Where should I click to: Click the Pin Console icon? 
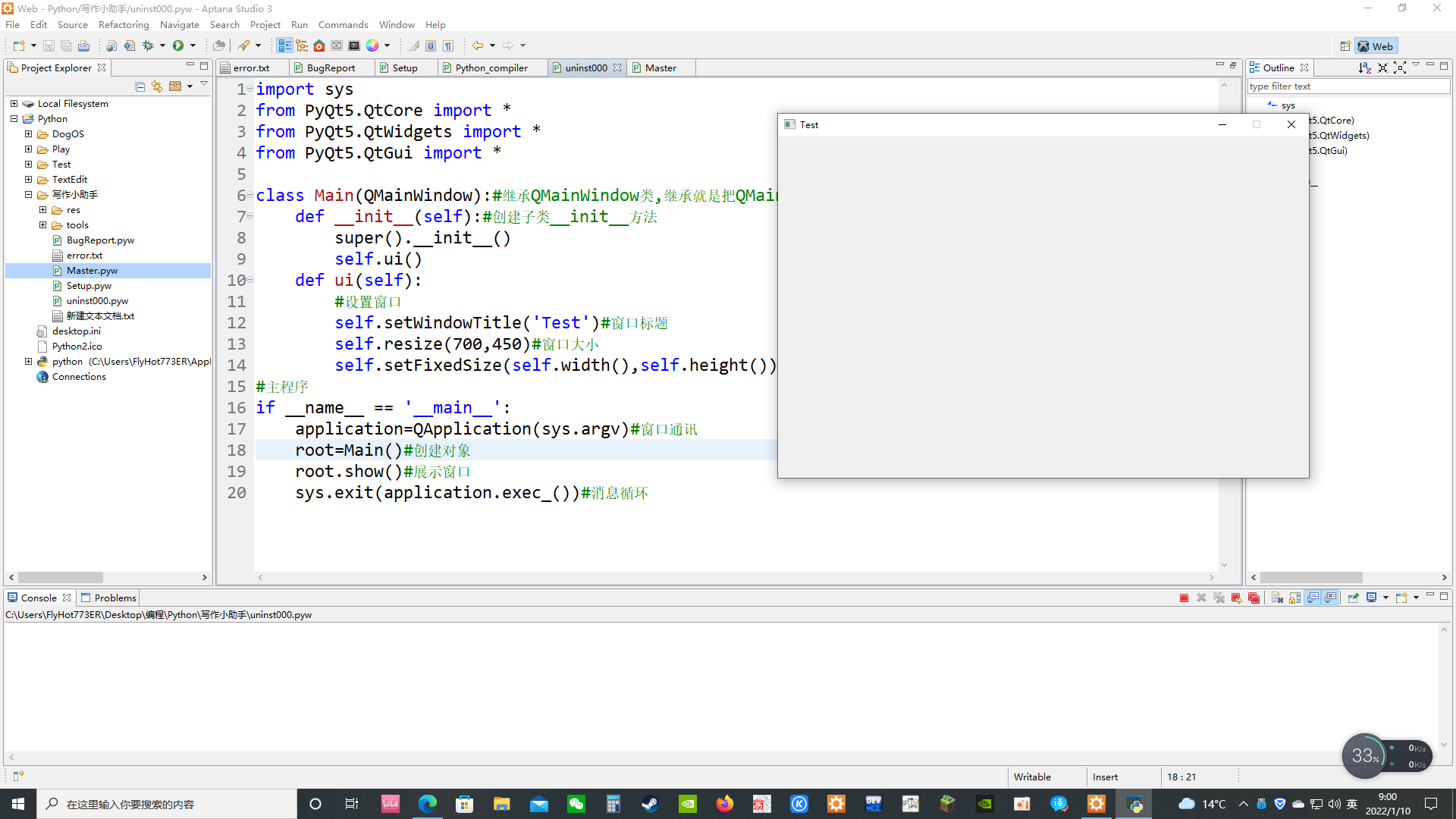[x=1353, y=598]
